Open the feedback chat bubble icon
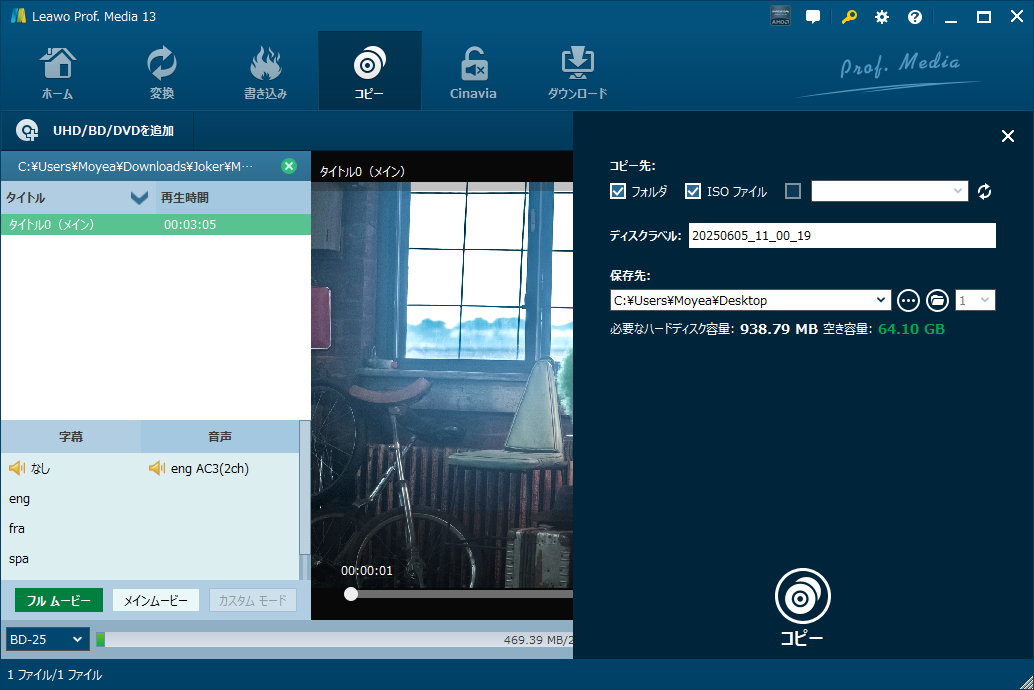The height and width of the screenshot is (690, 1034). coord(813,16)
